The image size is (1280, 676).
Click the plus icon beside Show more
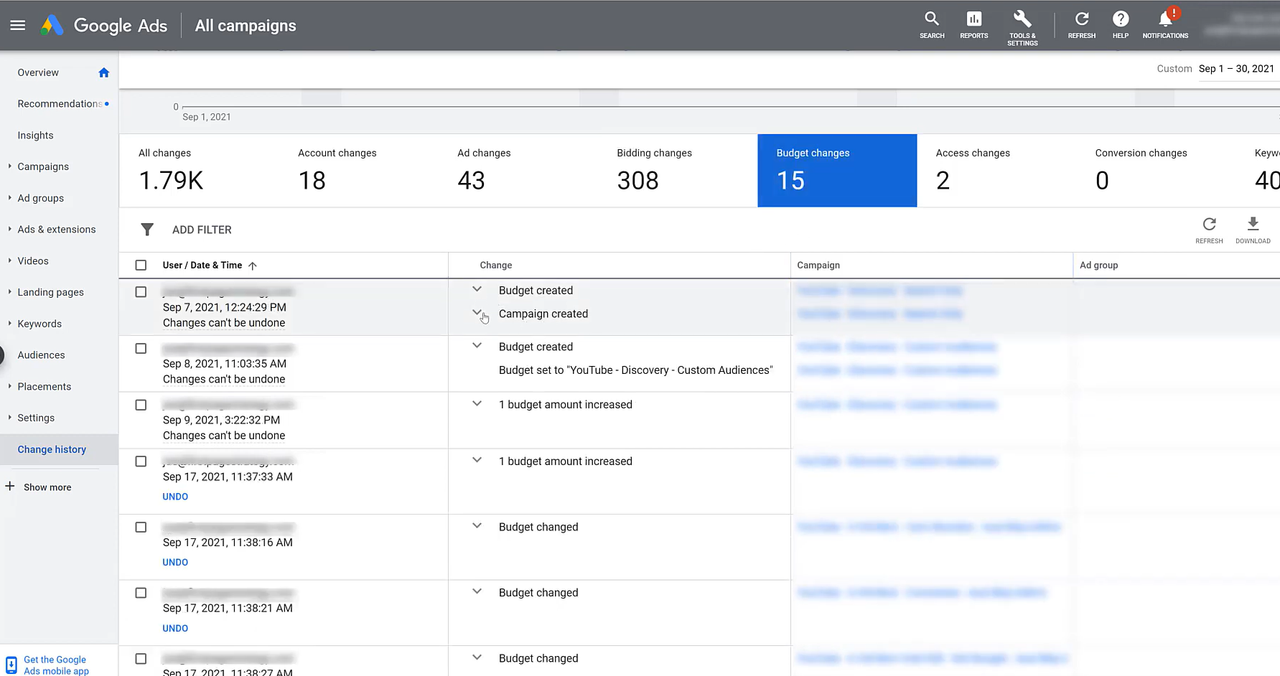coord(10,486)
